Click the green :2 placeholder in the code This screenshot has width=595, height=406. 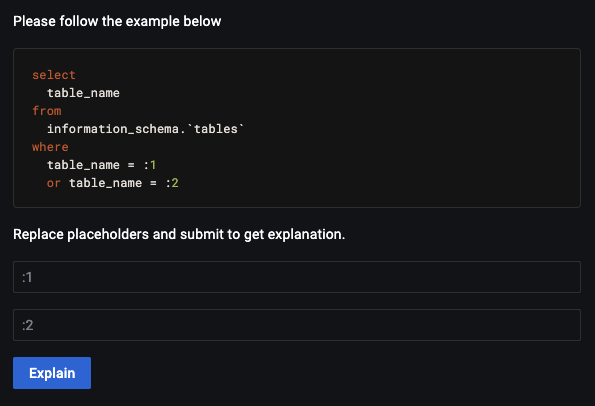[172, 183]
